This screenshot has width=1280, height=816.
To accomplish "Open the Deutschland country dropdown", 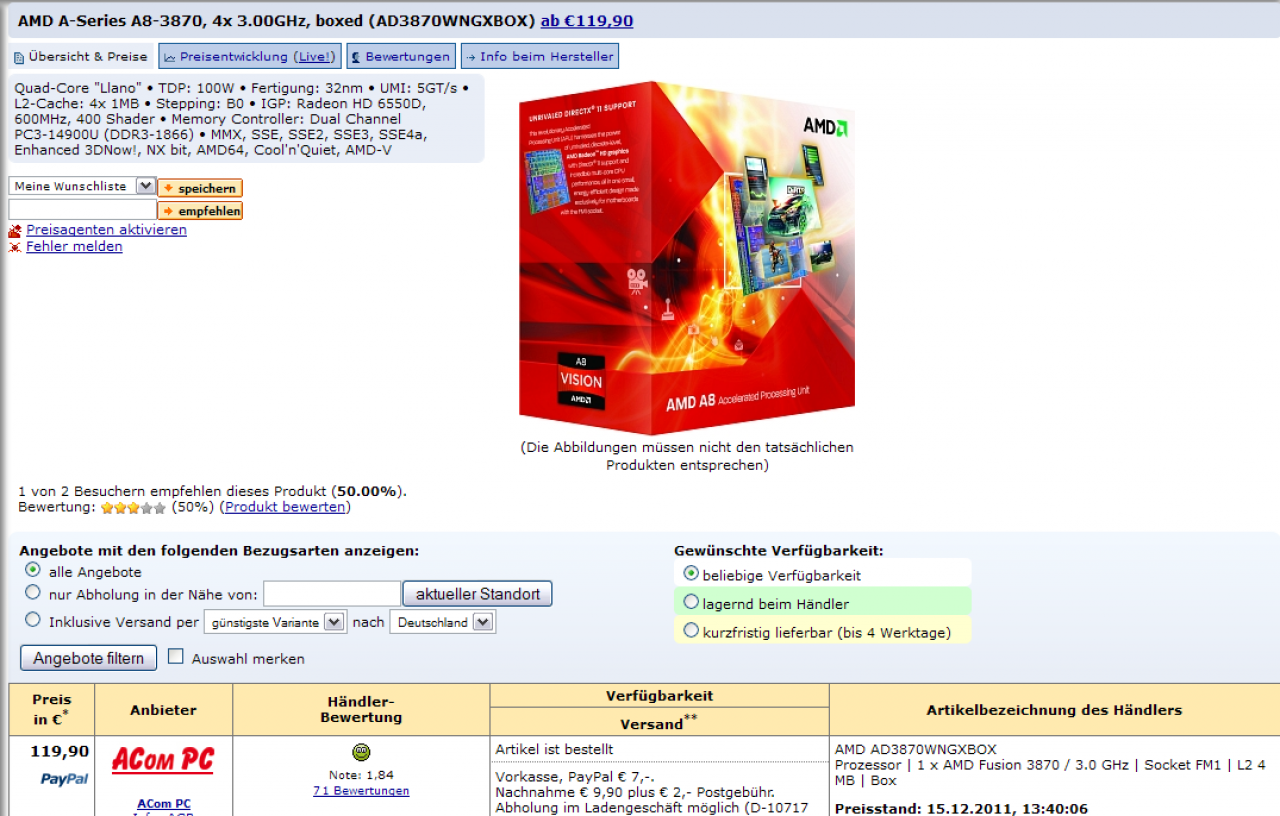I will [442, 622].
